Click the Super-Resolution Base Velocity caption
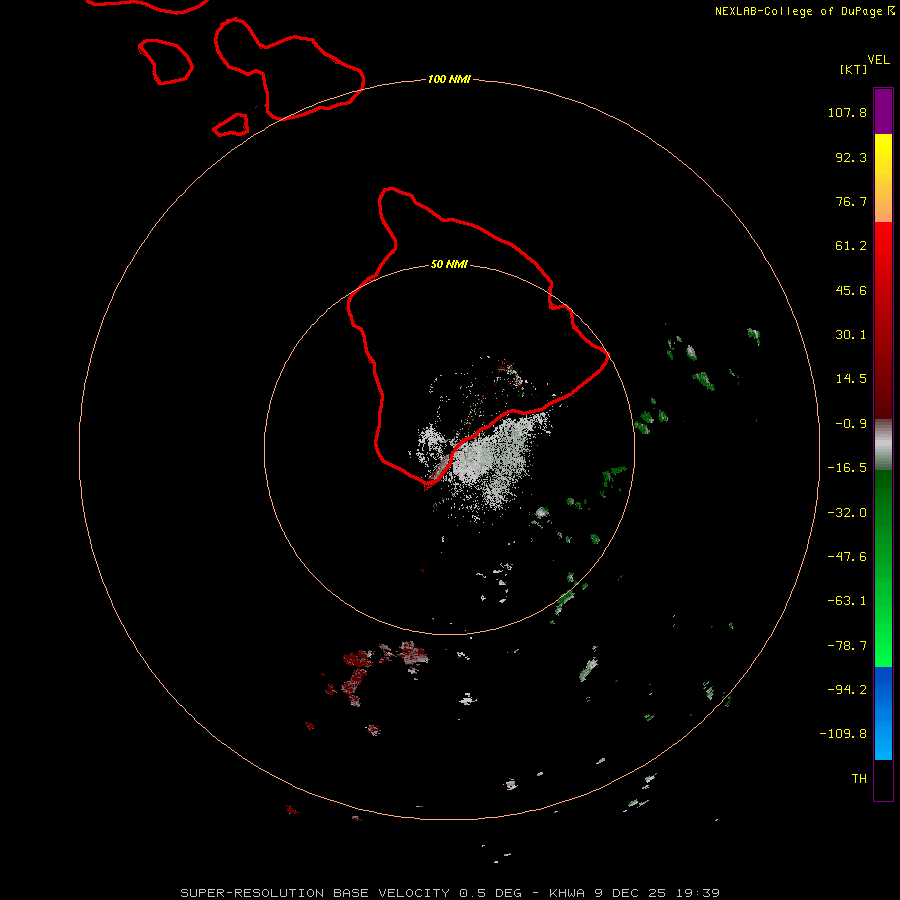This screenshot has height=900, width=900. coord(450,893)
